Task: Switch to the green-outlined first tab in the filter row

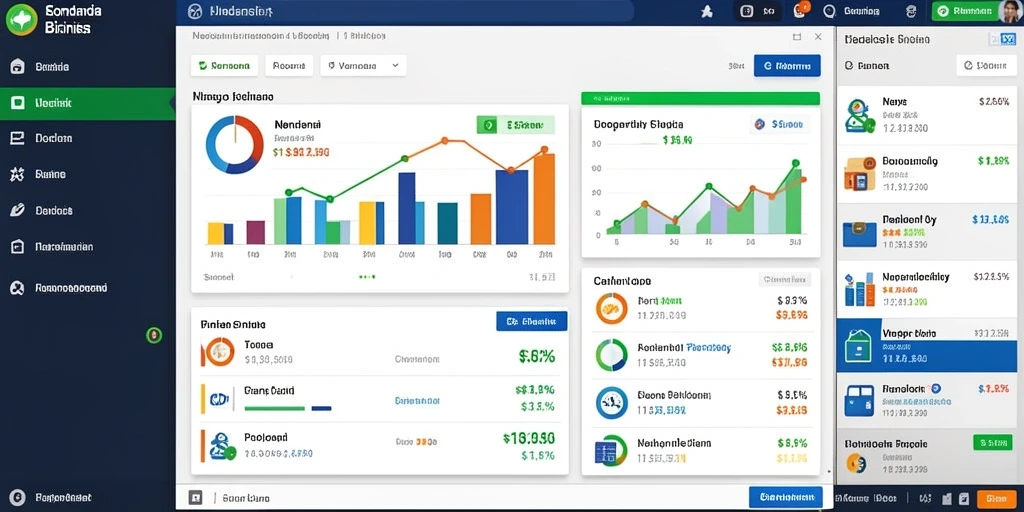Action: 224,66
